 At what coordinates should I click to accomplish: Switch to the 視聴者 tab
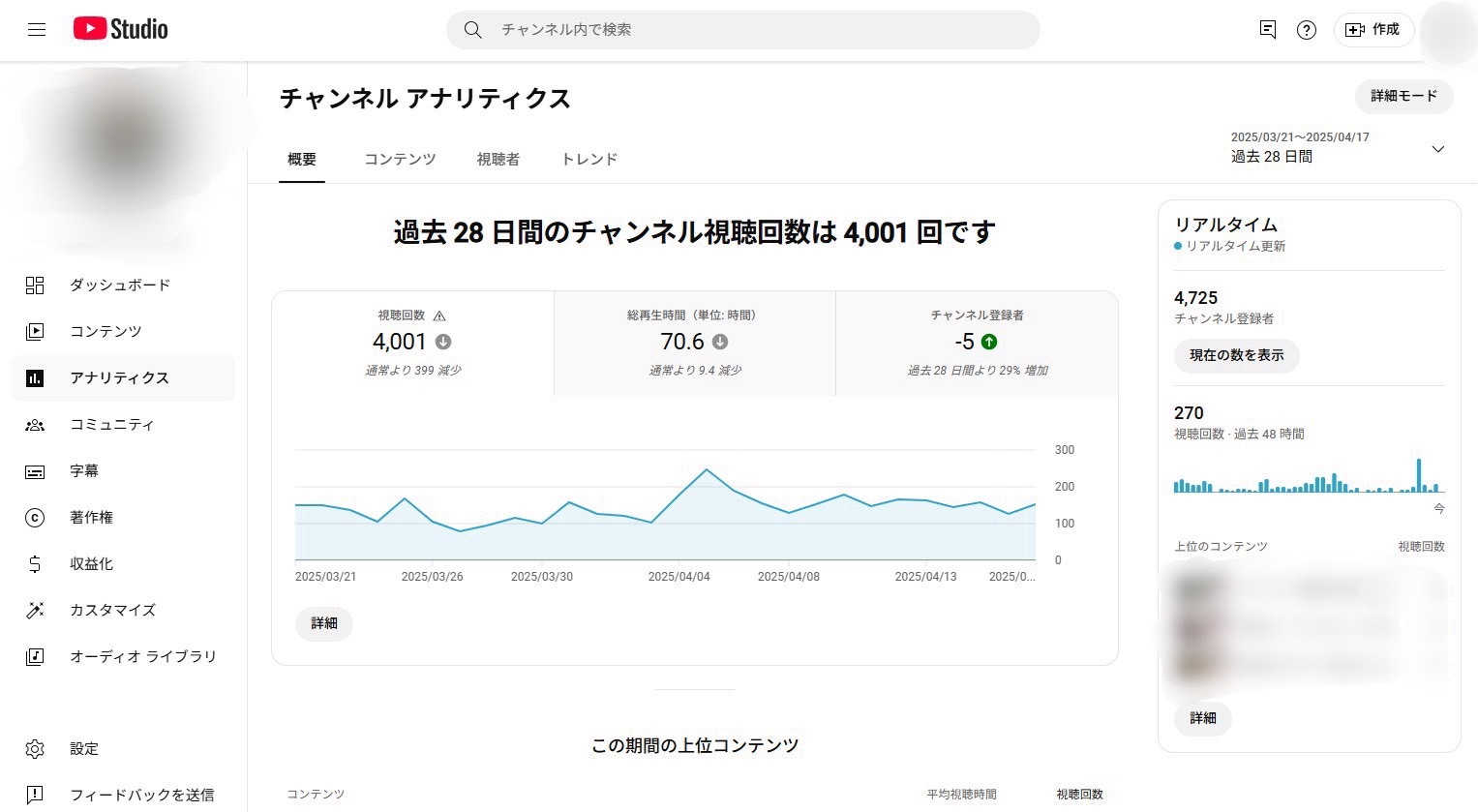point(498,159)
